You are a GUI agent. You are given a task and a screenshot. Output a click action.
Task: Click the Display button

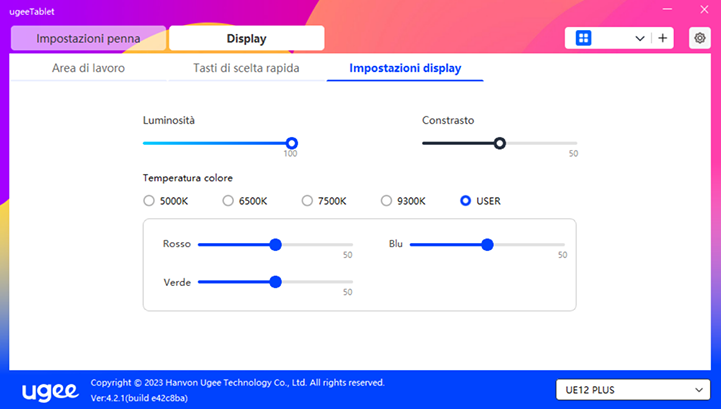click(246, 39)
